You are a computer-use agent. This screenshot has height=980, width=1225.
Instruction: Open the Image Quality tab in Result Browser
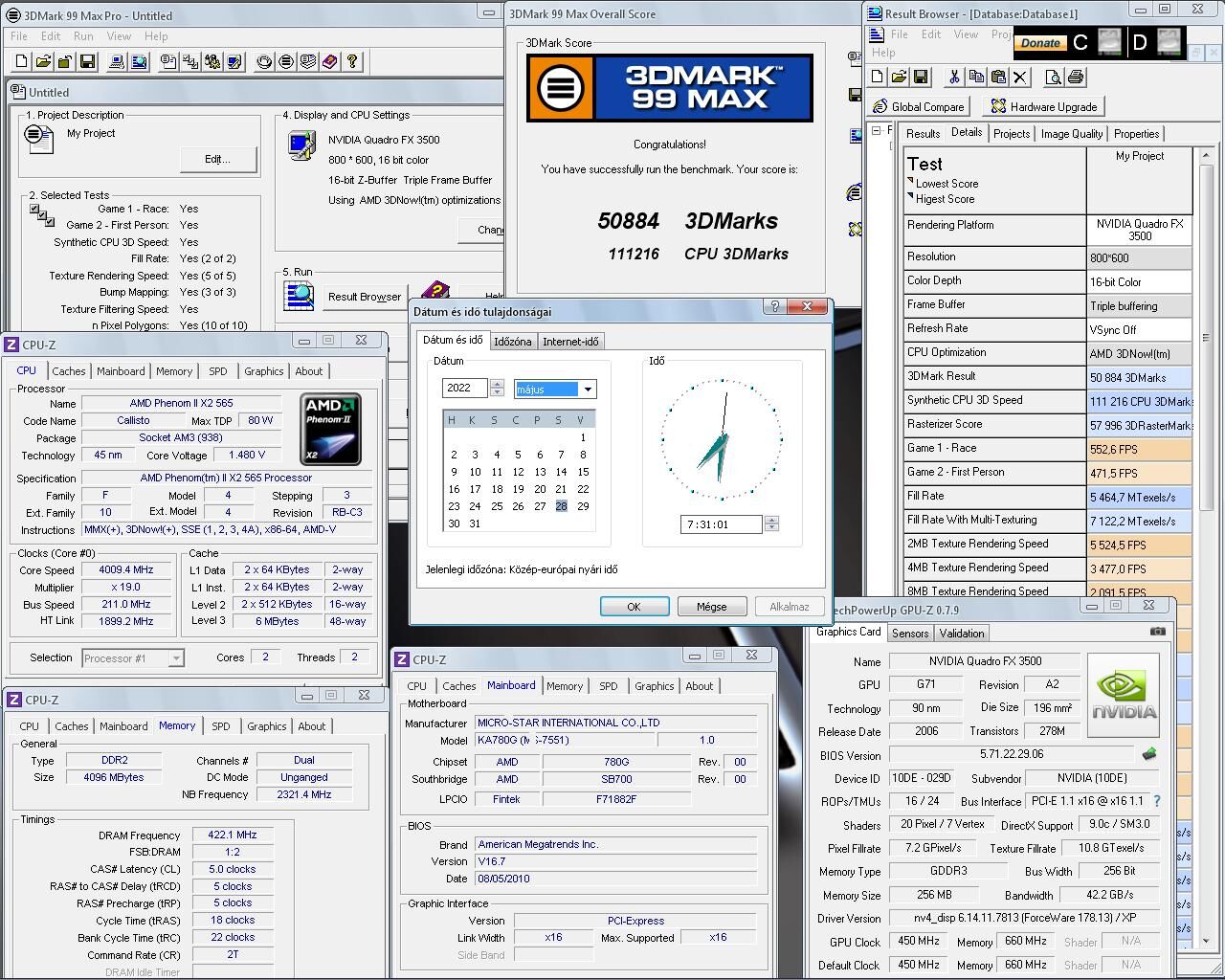click(1072, 134)
